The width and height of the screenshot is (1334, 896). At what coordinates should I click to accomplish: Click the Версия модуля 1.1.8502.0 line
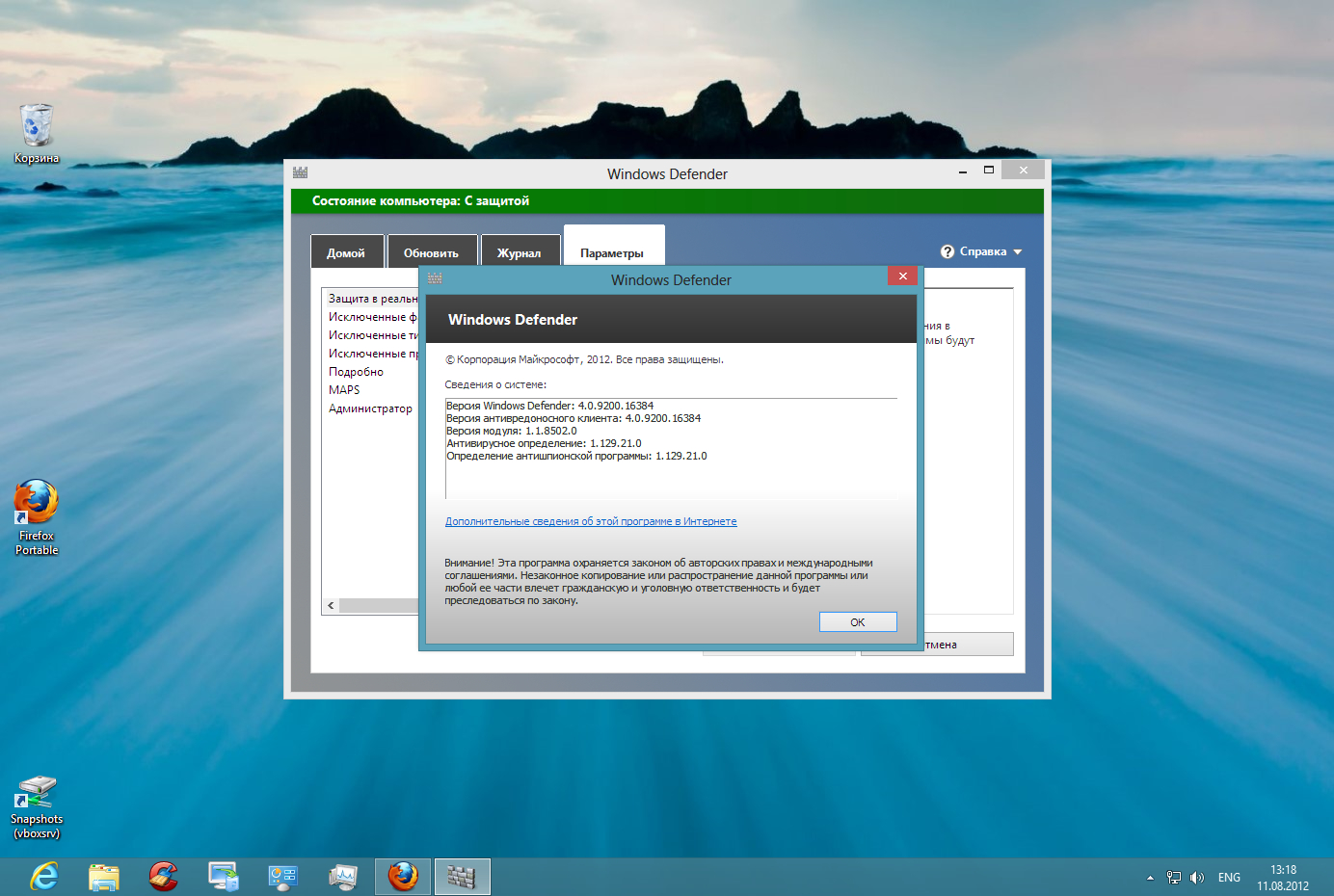511,431
